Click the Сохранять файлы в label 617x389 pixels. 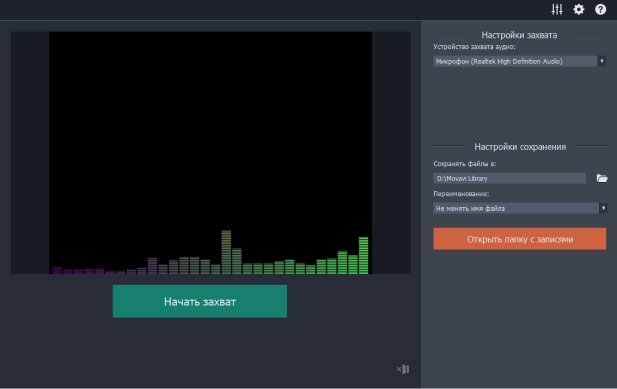pyautogui.click(x=465, y=164)
